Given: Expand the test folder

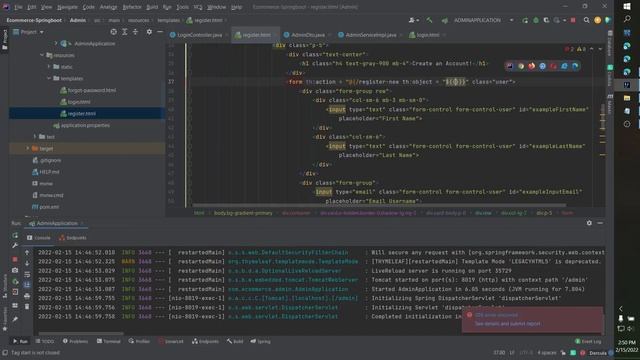Looking at the screenshot, I should [x=35, y=137].
